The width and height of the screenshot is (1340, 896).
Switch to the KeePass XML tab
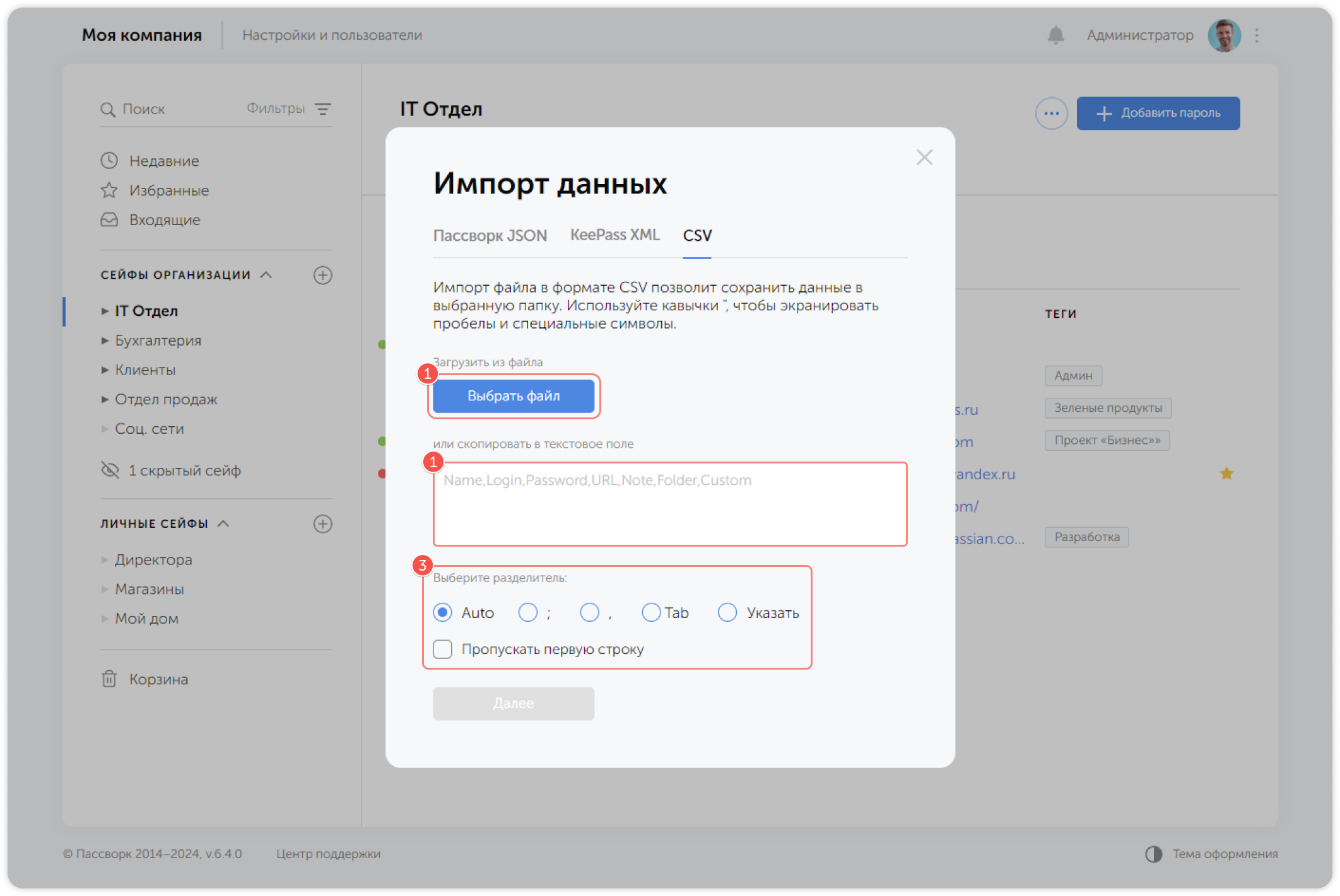click(614, 235)
